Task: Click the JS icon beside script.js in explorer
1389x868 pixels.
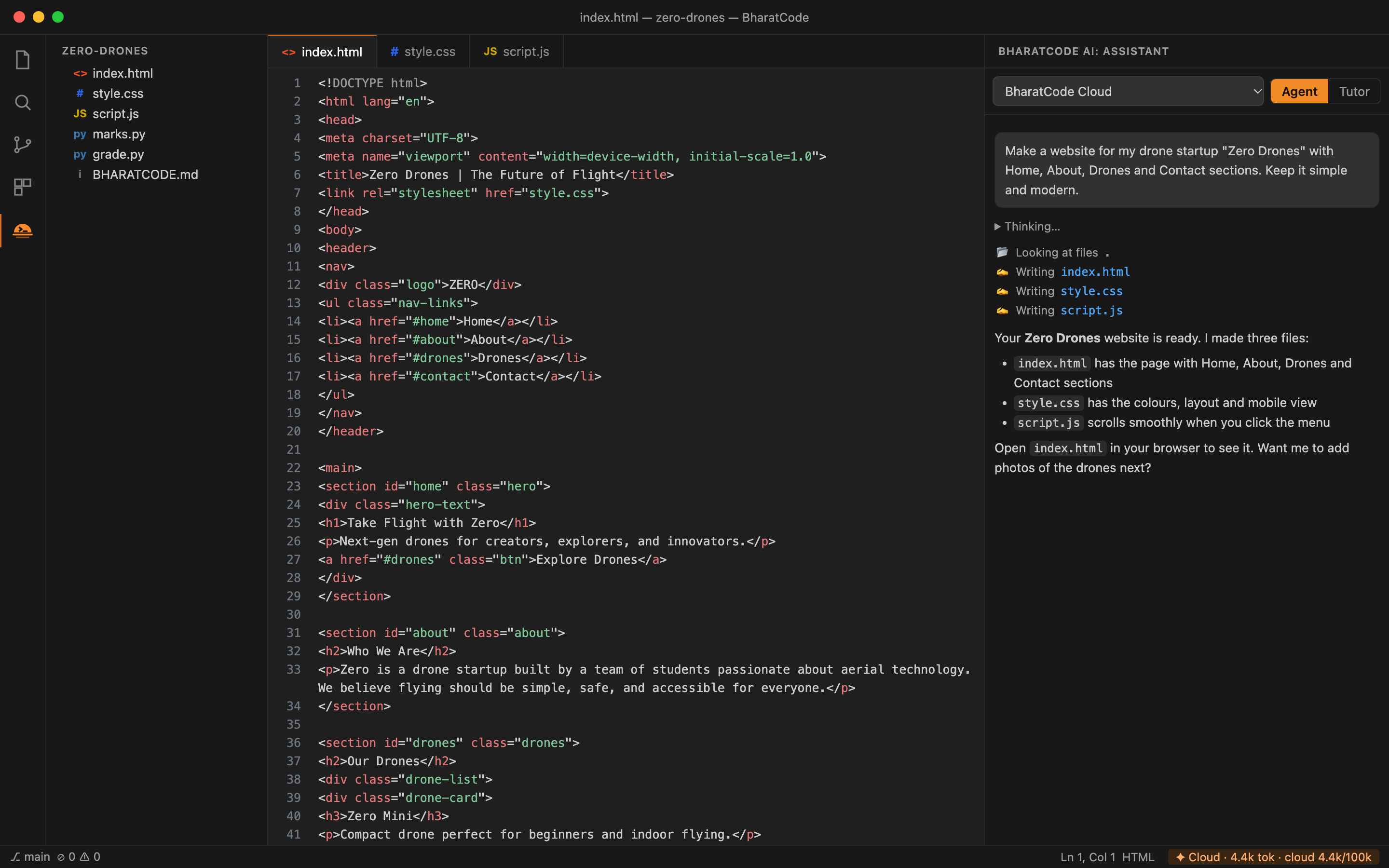Action: pos(80,114)
